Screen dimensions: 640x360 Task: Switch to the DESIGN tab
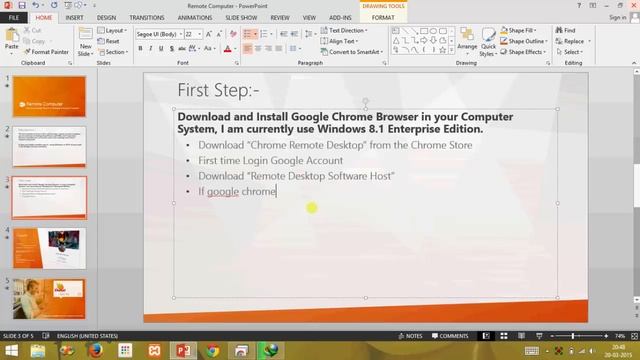pyautogui.click(x=106, y=18)
